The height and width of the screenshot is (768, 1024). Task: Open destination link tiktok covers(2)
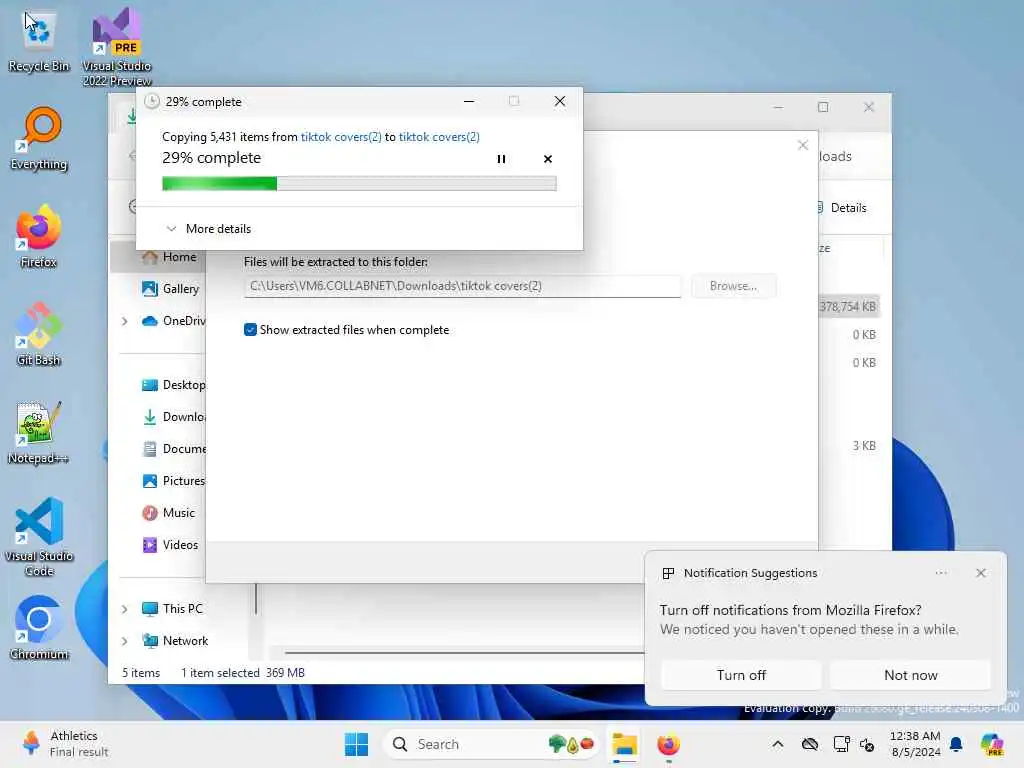point(439,136)
